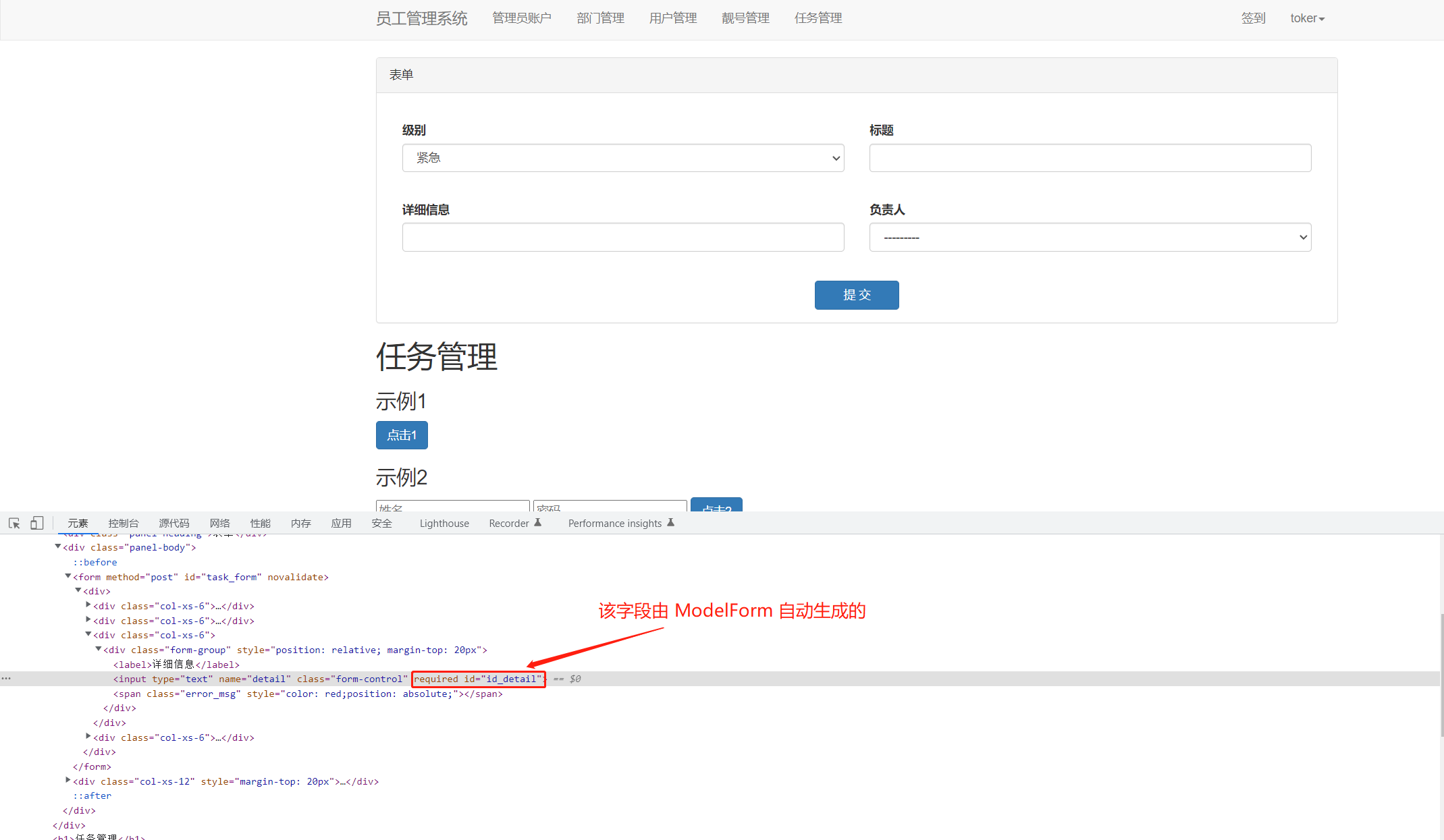The width and height of the screenshot is (1444, 840).
Task: Click the three dots beside selected input row
Action: [x=6, y=679]
